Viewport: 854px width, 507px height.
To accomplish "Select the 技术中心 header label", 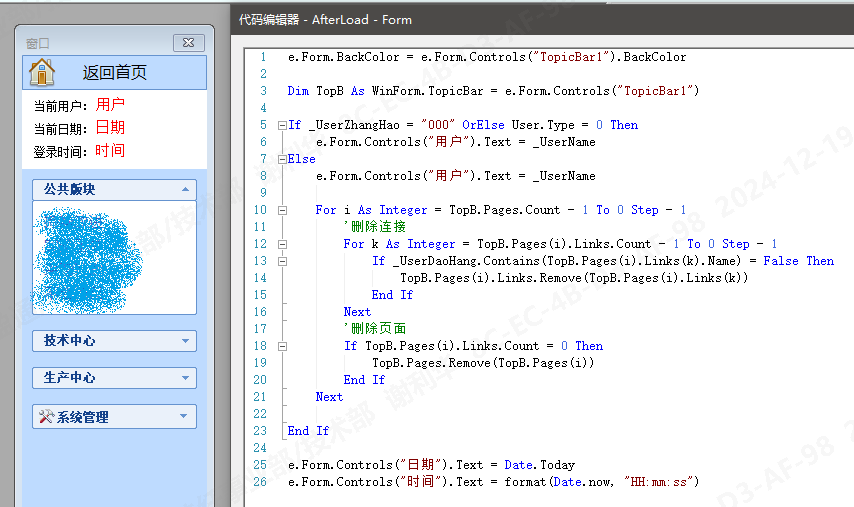I will [x=70, y=341].
